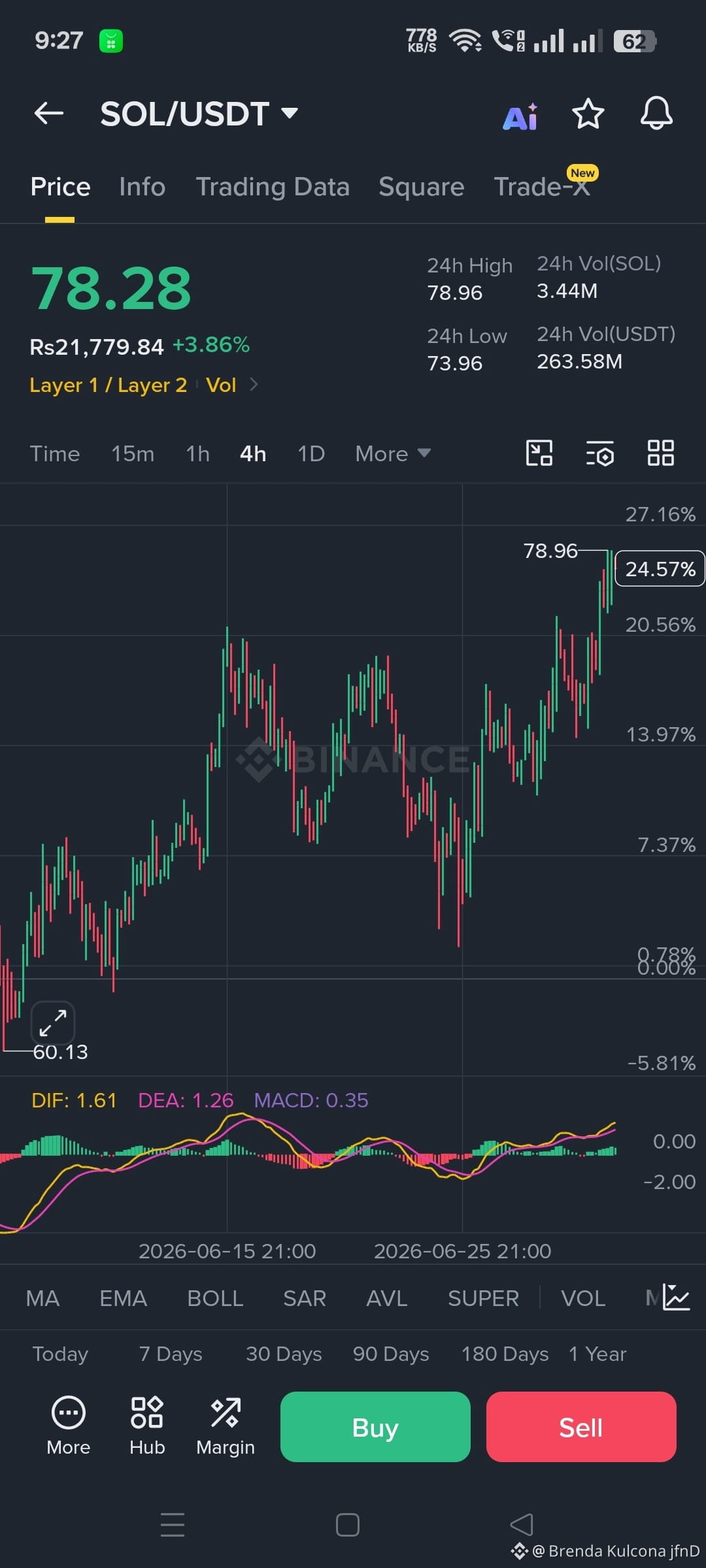Add SOL/USDT to favorites with star

tap(588, 114)
